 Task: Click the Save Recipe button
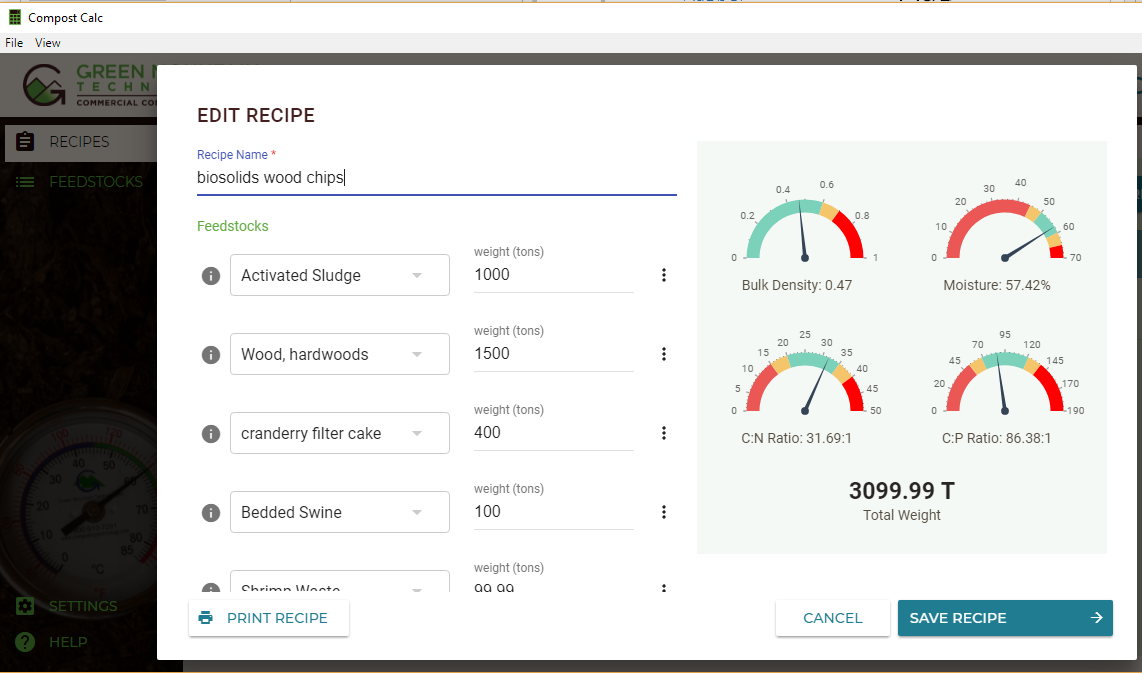click(1005, 618)
